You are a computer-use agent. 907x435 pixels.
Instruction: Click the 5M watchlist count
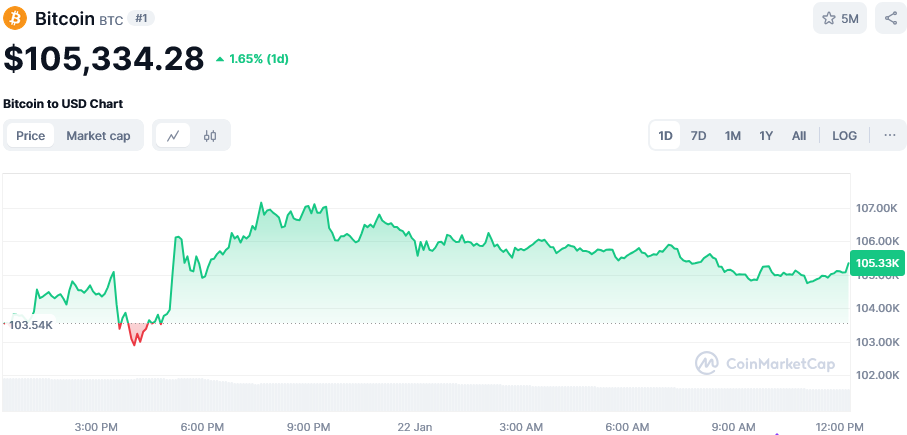850,19
